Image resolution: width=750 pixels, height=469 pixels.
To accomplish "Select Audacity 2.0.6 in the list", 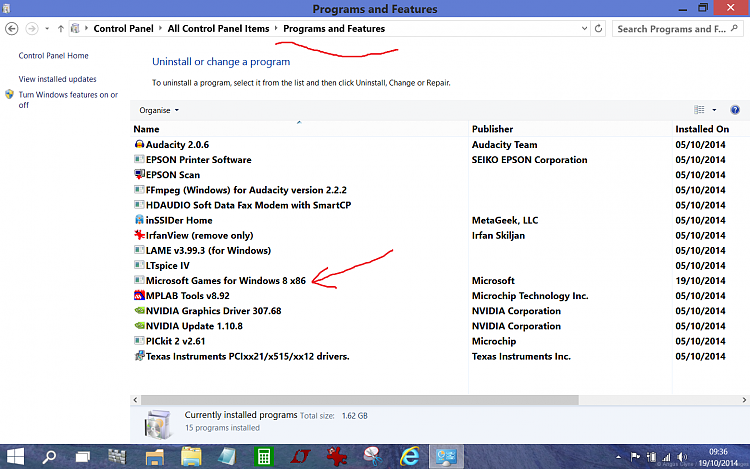I will click(177, 144).
